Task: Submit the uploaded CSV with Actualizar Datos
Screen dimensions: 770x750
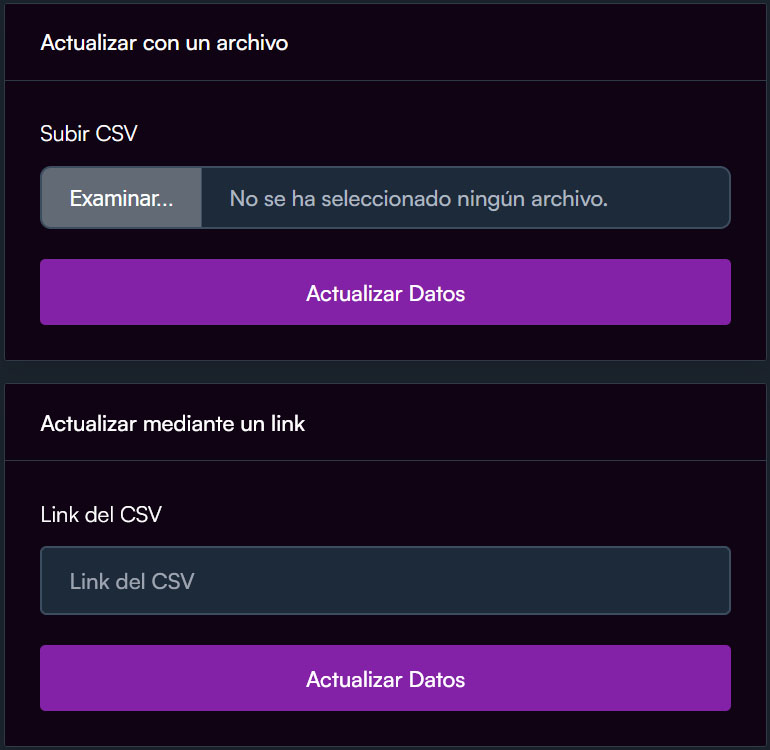Action: 385,293
